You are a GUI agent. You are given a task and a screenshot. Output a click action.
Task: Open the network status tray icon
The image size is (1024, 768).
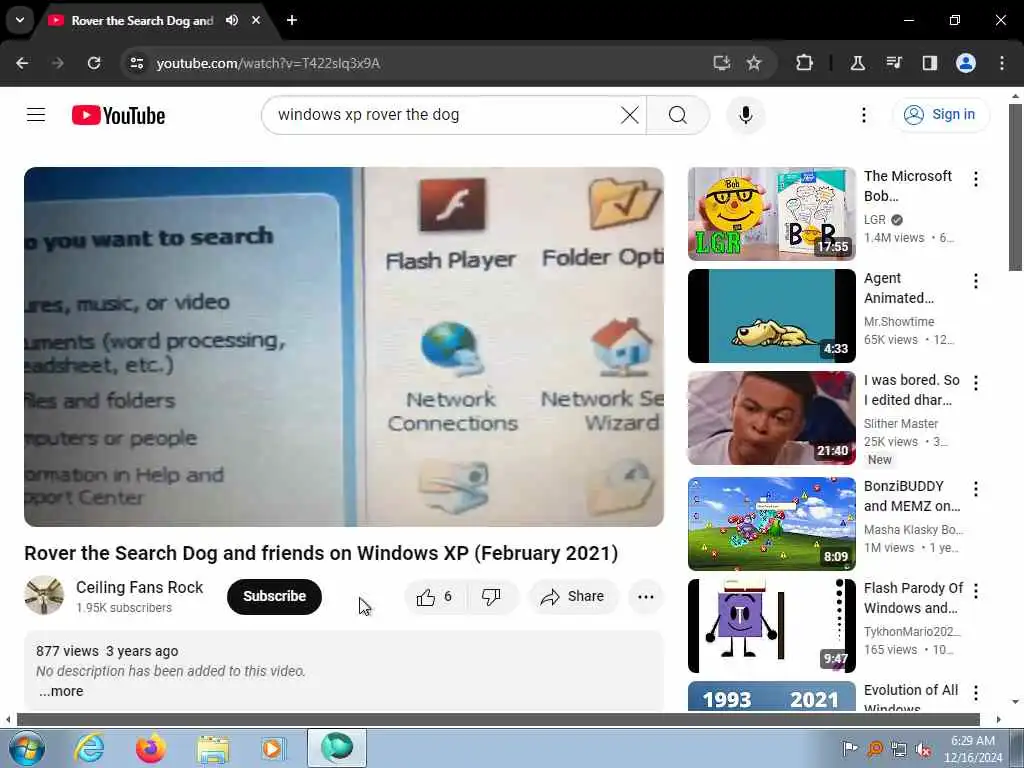click(899, 750)
